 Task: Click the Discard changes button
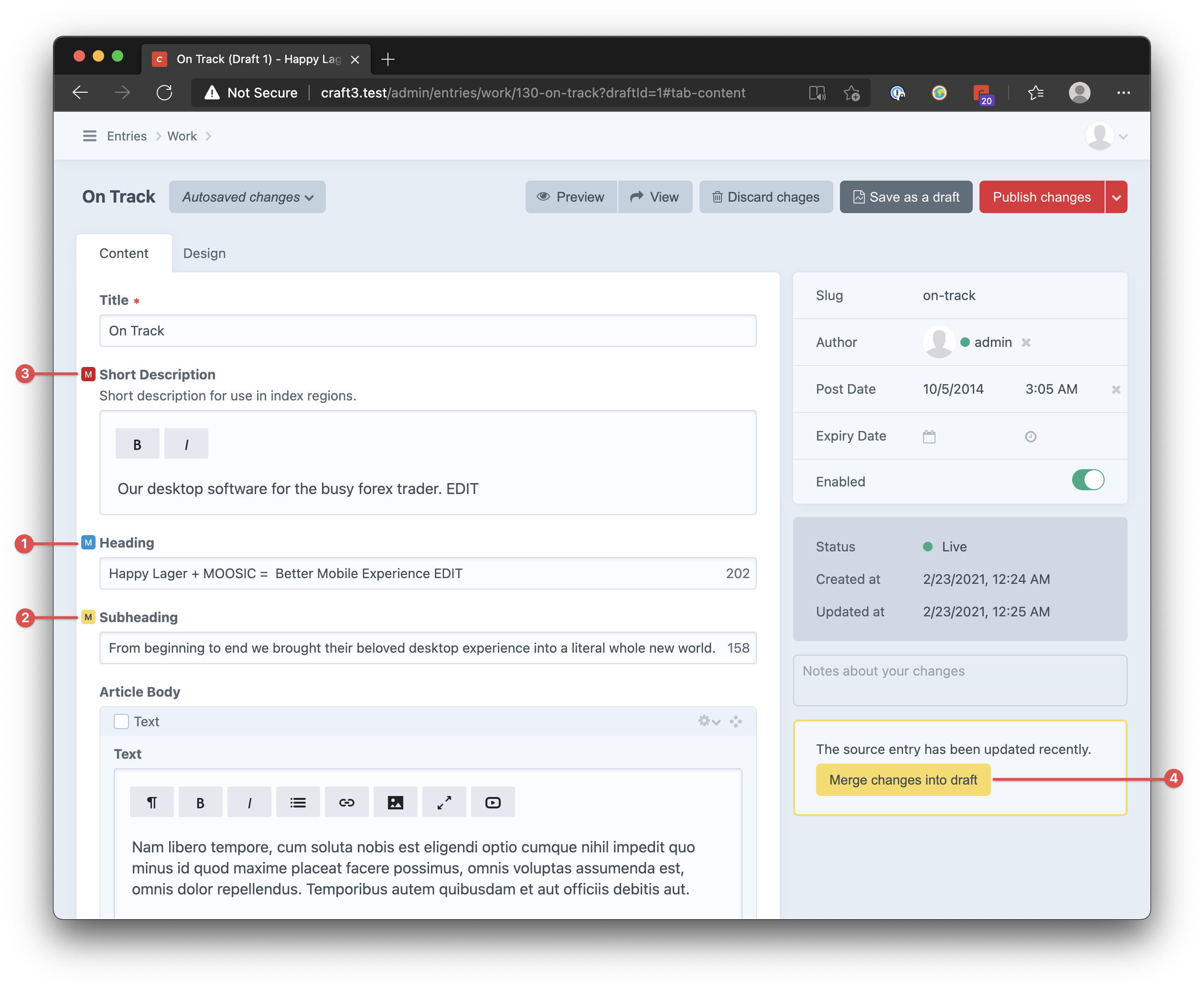(x=765, y=197)
